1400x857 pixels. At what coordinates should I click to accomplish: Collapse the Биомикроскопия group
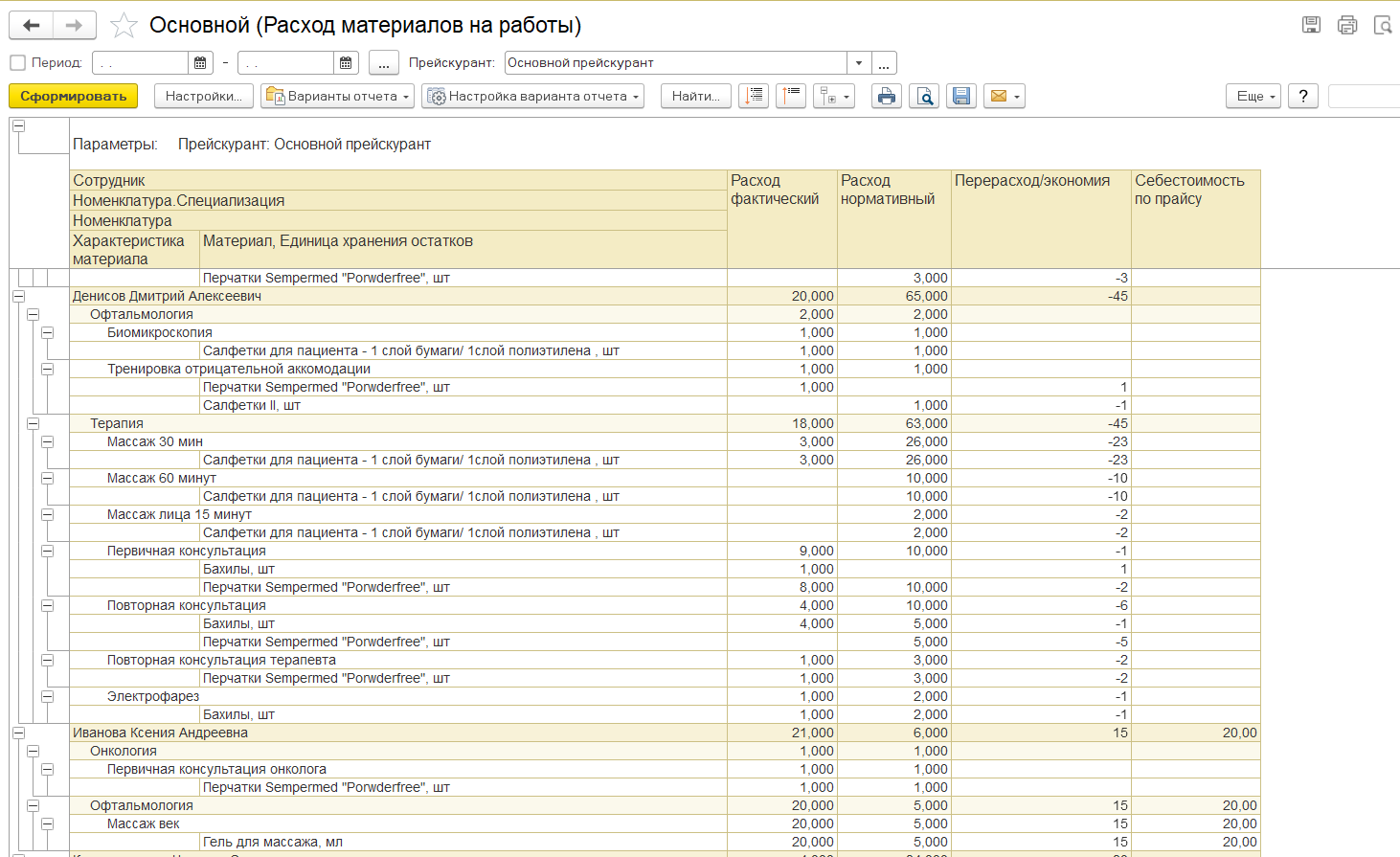point(47,332)
